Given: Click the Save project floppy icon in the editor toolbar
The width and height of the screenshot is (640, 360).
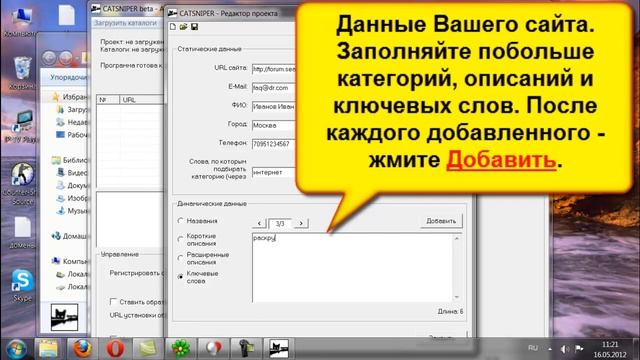Looking at the screenshot, I should [x=194, y=27].
